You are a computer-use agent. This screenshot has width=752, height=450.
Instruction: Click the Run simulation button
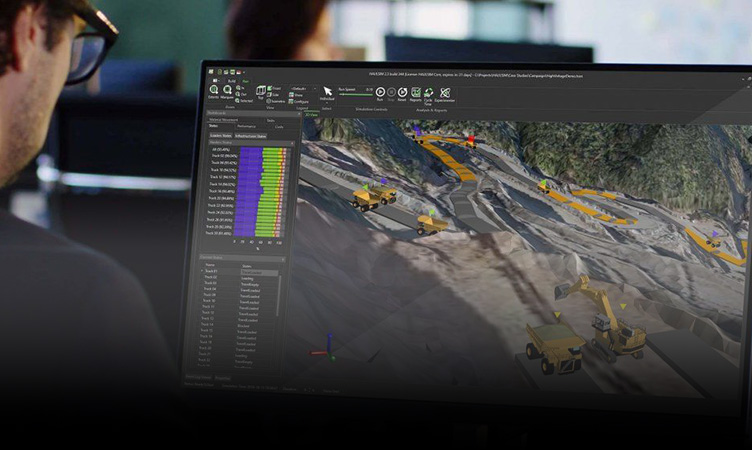coord(380,94)
